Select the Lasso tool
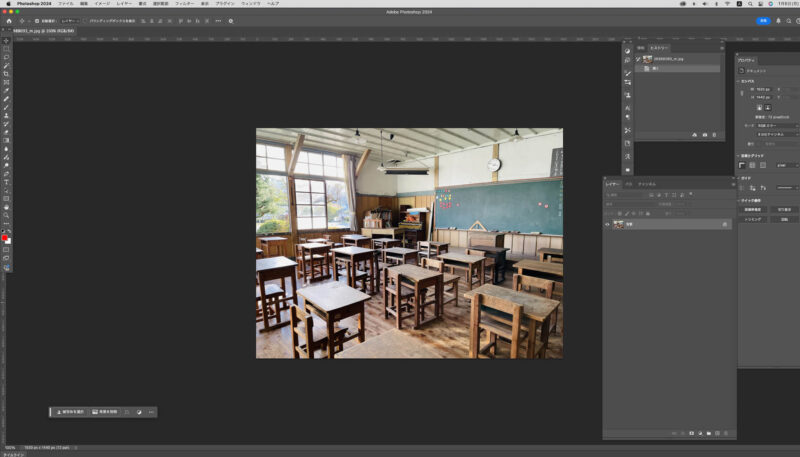The width and height of the screenshot is (800, 457). coord(6,57)
